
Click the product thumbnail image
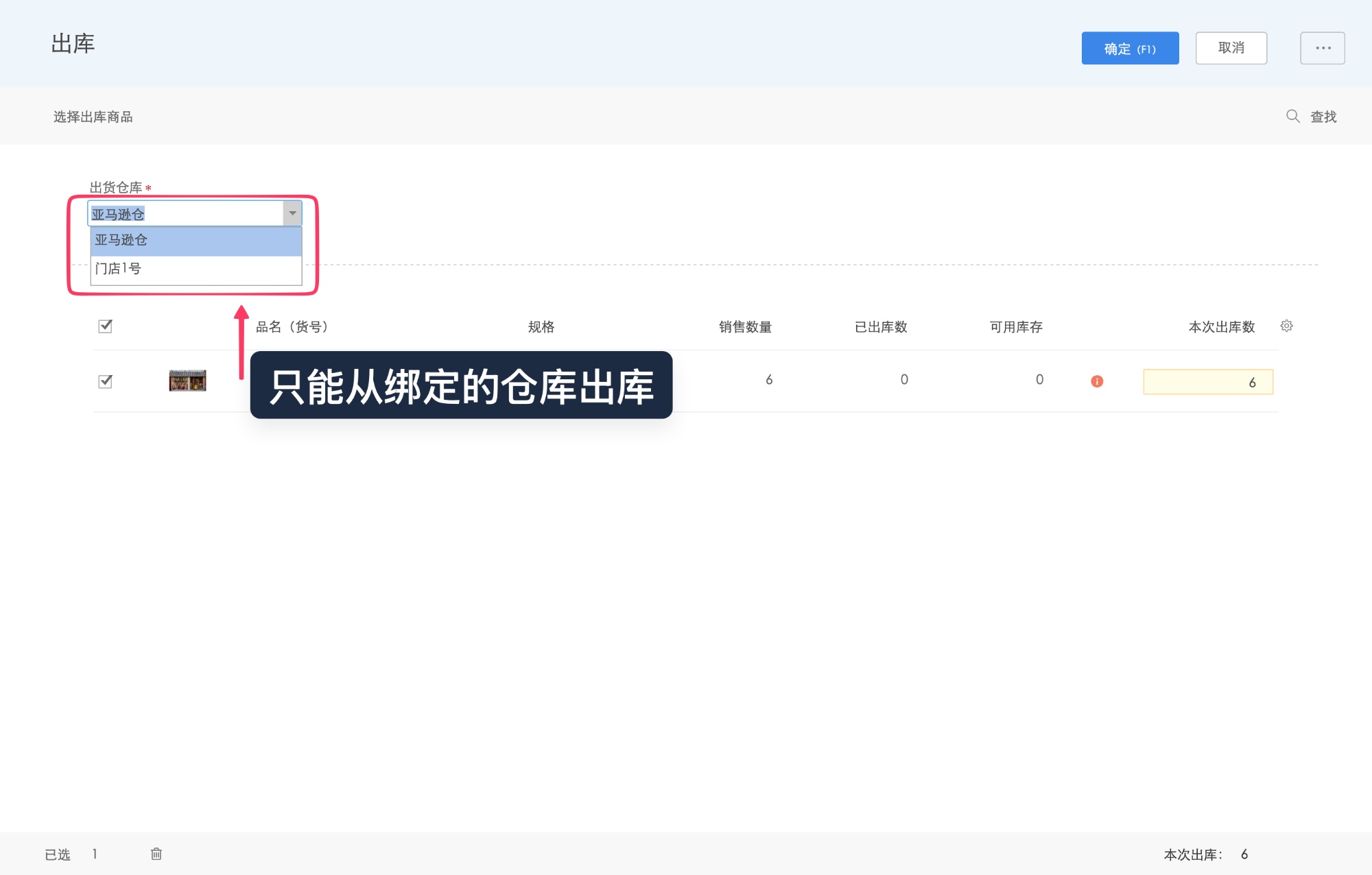click(187, 381)
